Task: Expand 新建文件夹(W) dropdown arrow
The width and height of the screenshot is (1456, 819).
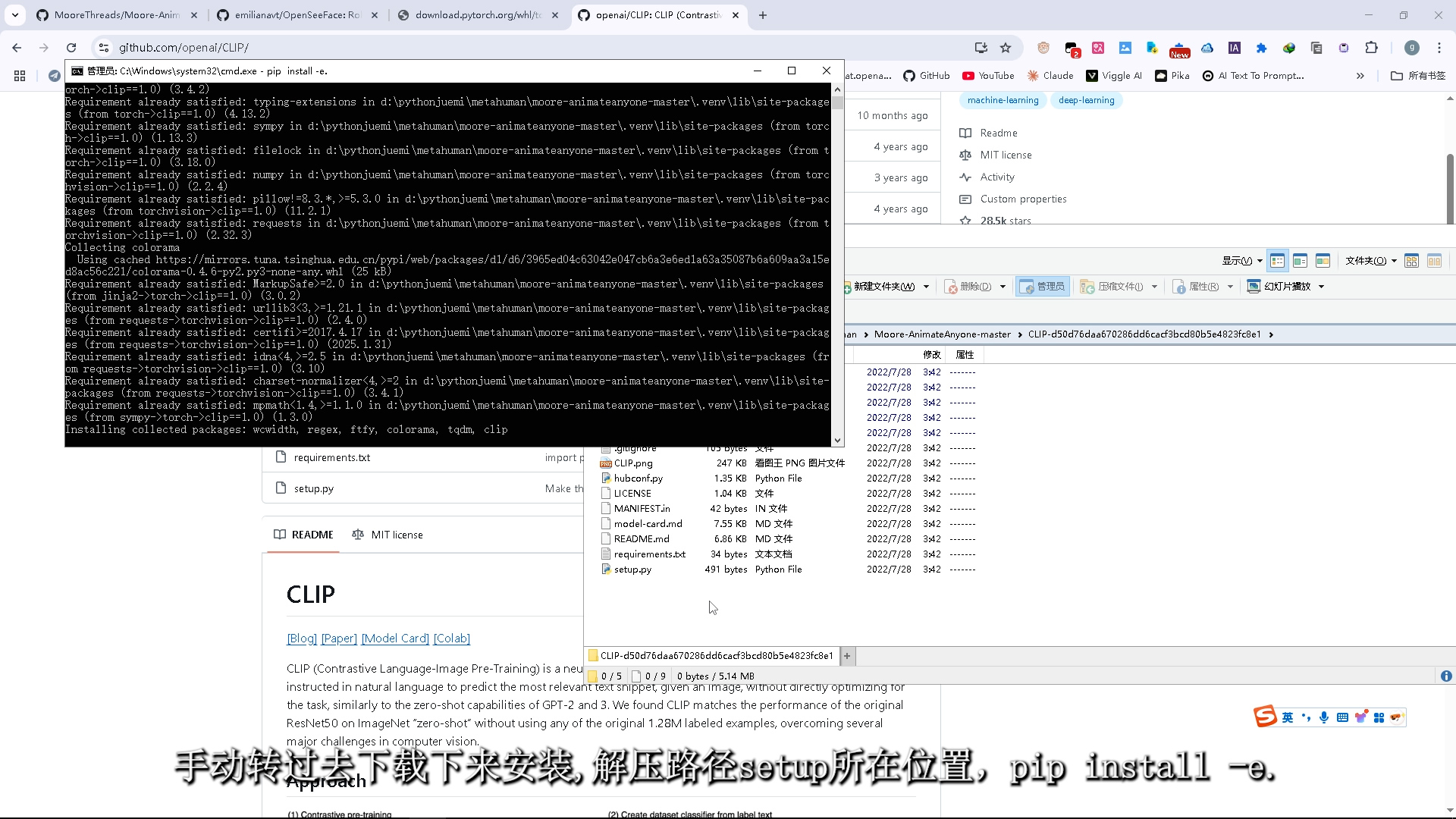Action: point(926,287)
